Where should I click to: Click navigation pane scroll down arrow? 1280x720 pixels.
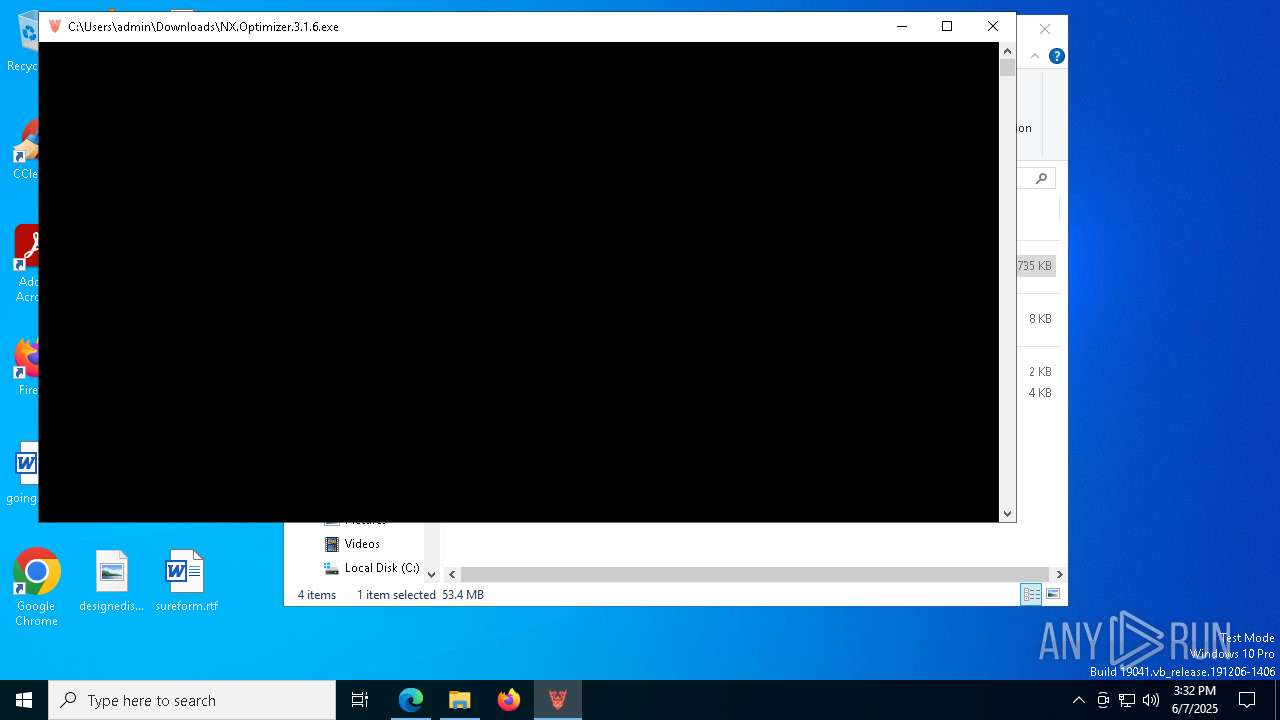coord(432,574)
